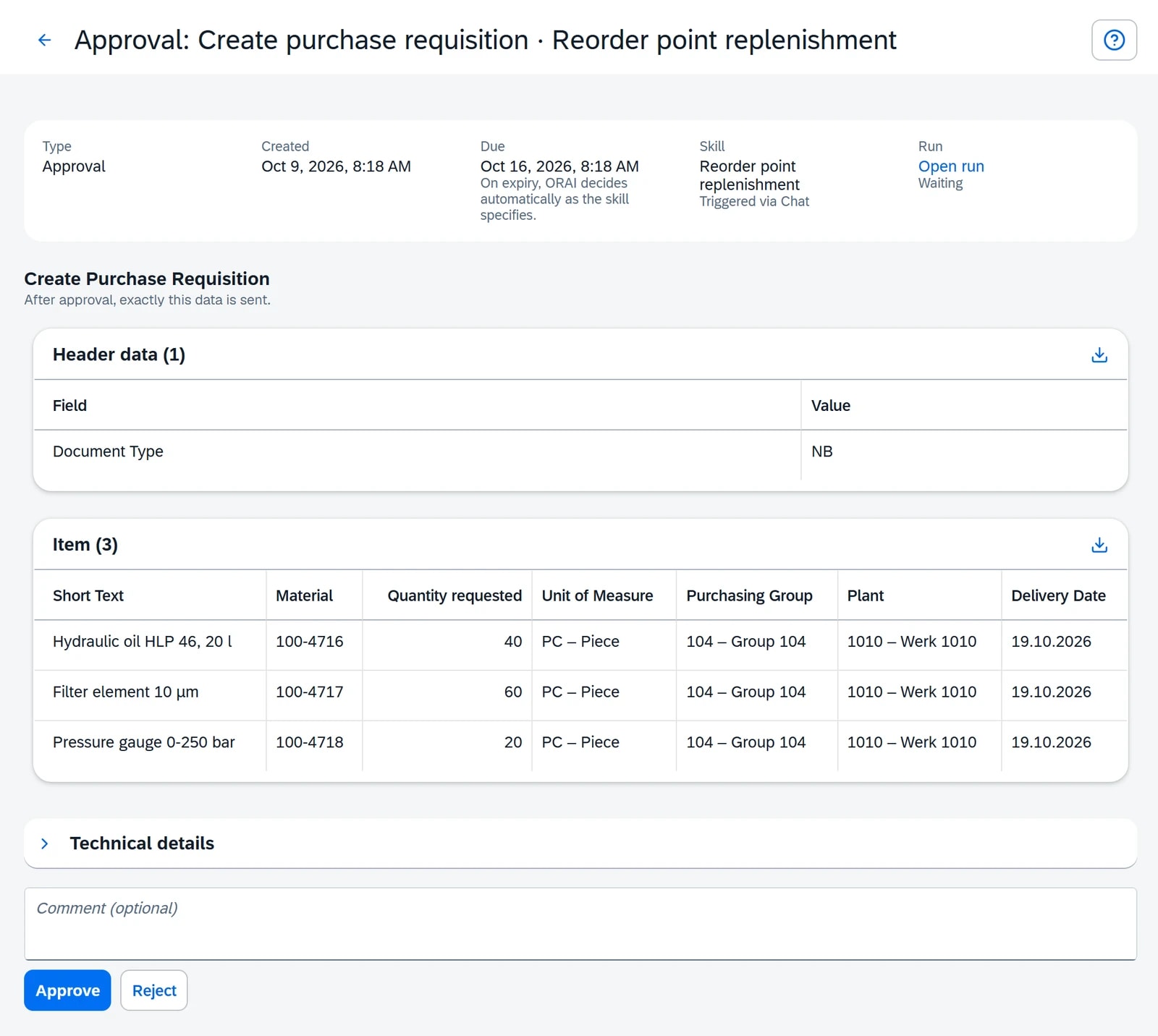Click the Waiting run status
Image resolution: width=1158 pixels, height=1036 pixels.
click(x=940, y=184)
